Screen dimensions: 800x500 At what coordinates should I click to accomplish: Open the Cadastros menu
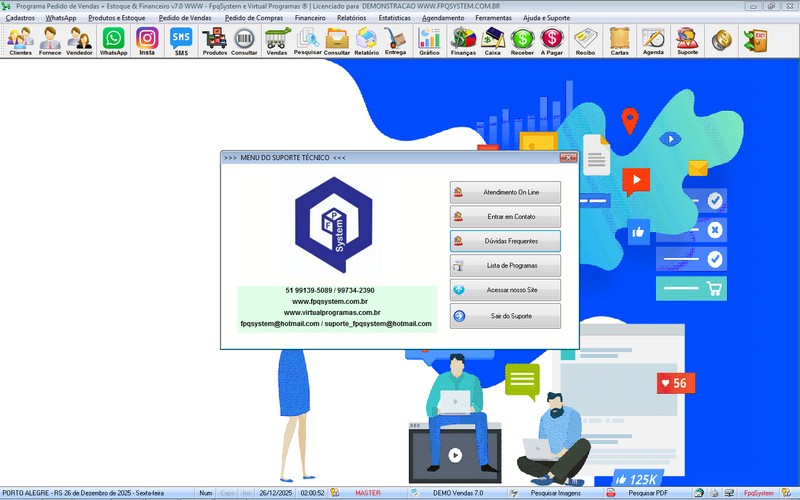[x=20, y=18]
